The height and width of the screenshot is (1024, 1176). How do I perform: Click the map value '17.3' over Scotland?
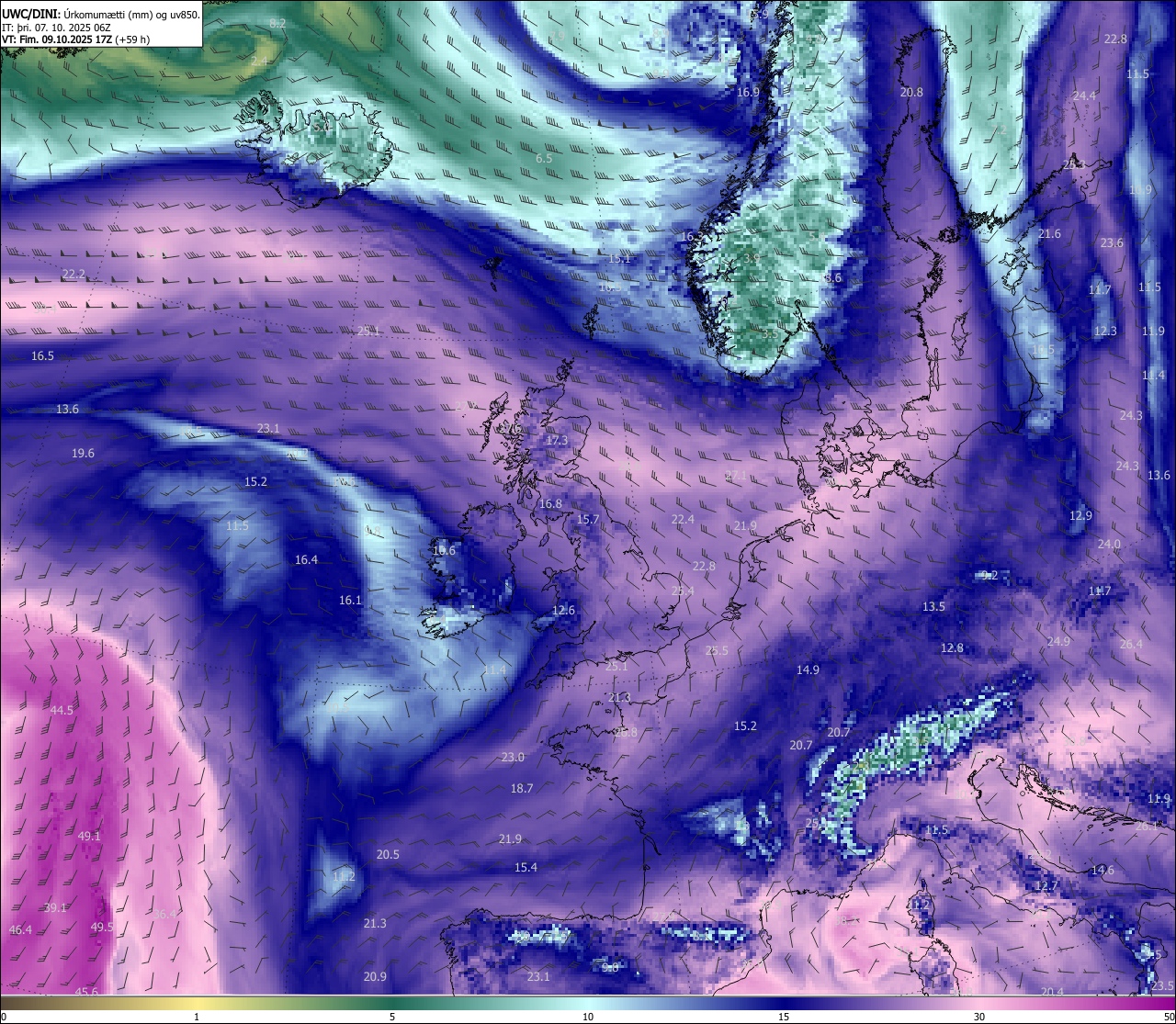point(557,441)
